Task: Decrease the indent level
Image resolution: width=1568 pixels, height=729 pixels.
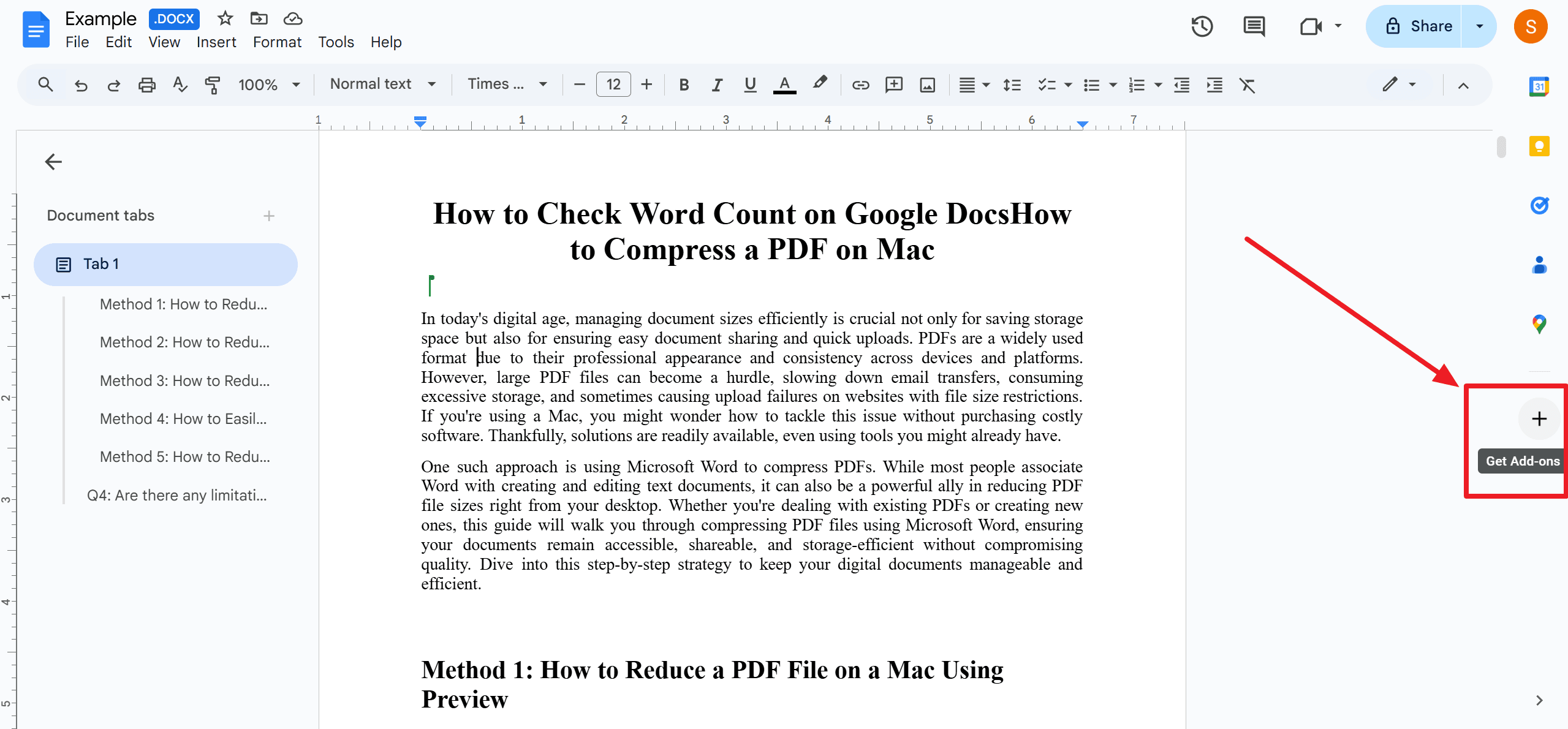Action: pyautogui.click(x=1181, y=85)
